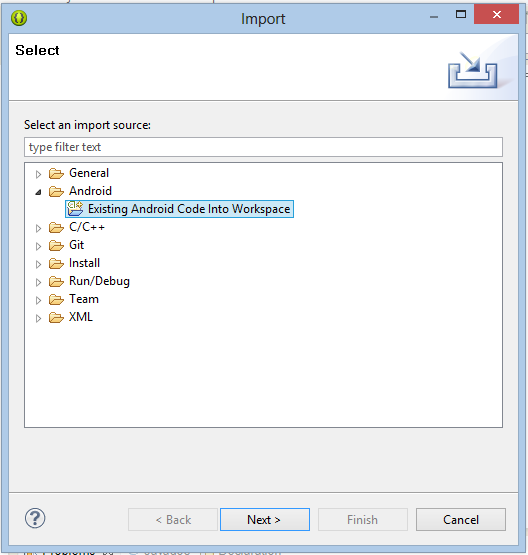Click the General folder icon
Image resolution: width=528 pixels, height=555 pixels.
tap(56, 173)
